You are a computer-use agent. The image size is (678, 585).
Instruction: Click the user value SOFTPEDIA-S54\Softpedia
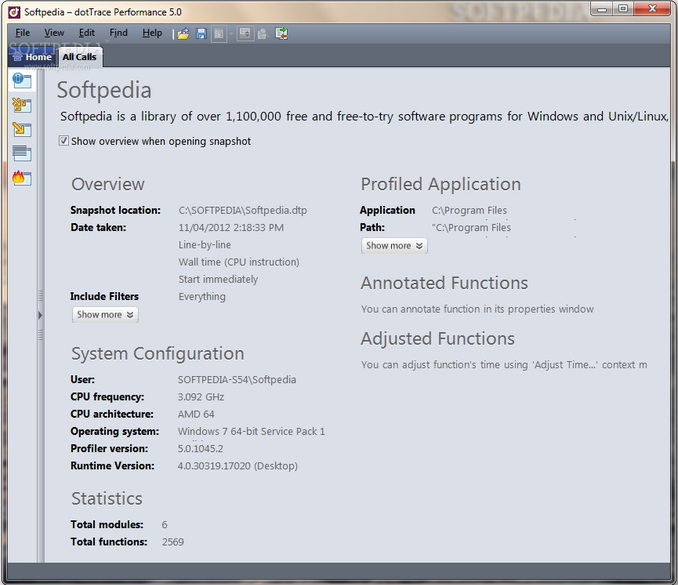pyautogui.click(x=237, y=380)
